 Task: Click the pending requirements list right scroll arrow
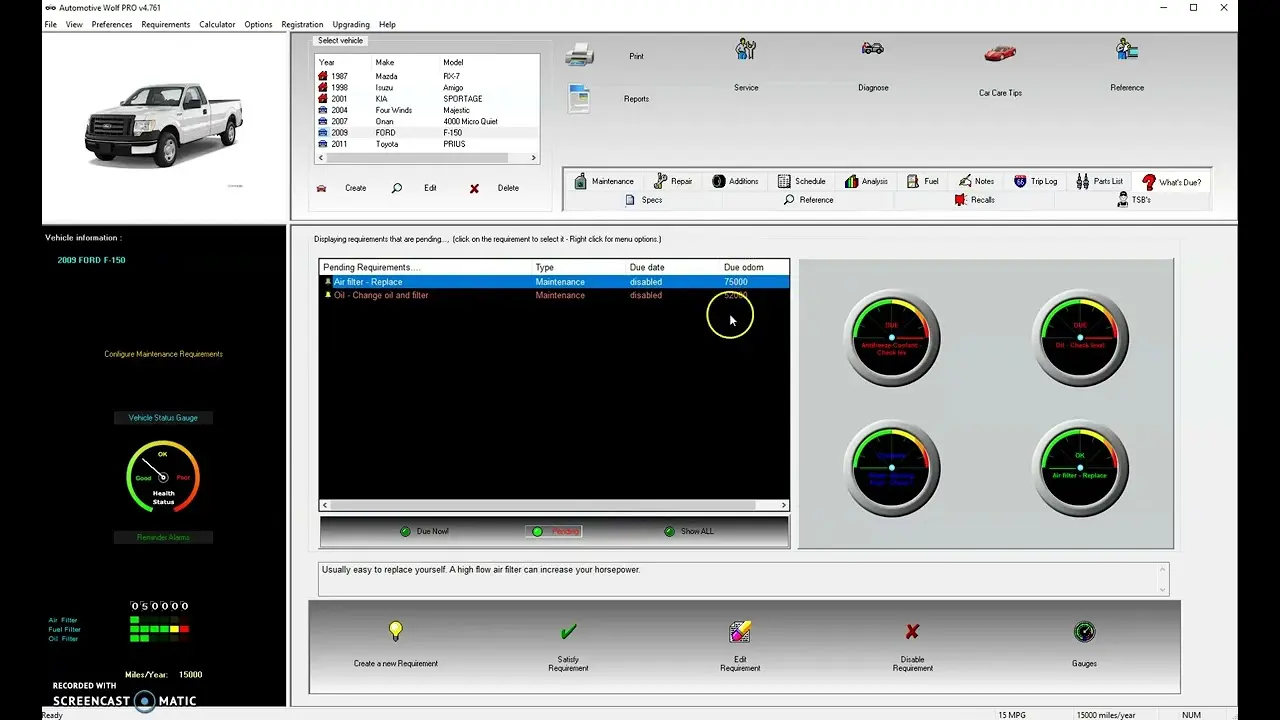(x=783, y=505)
